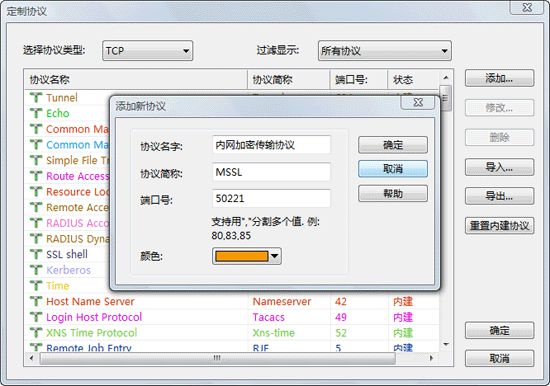The image size is (550, 386).
Task: Click the 端口号 50221 input field
Action: pos(271,199)
